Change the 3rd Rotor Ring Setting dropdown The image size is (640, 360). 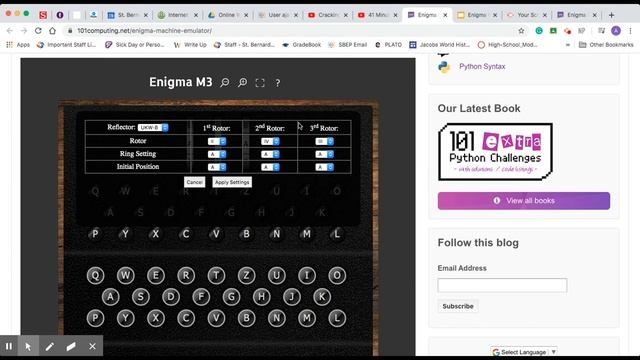324,154
